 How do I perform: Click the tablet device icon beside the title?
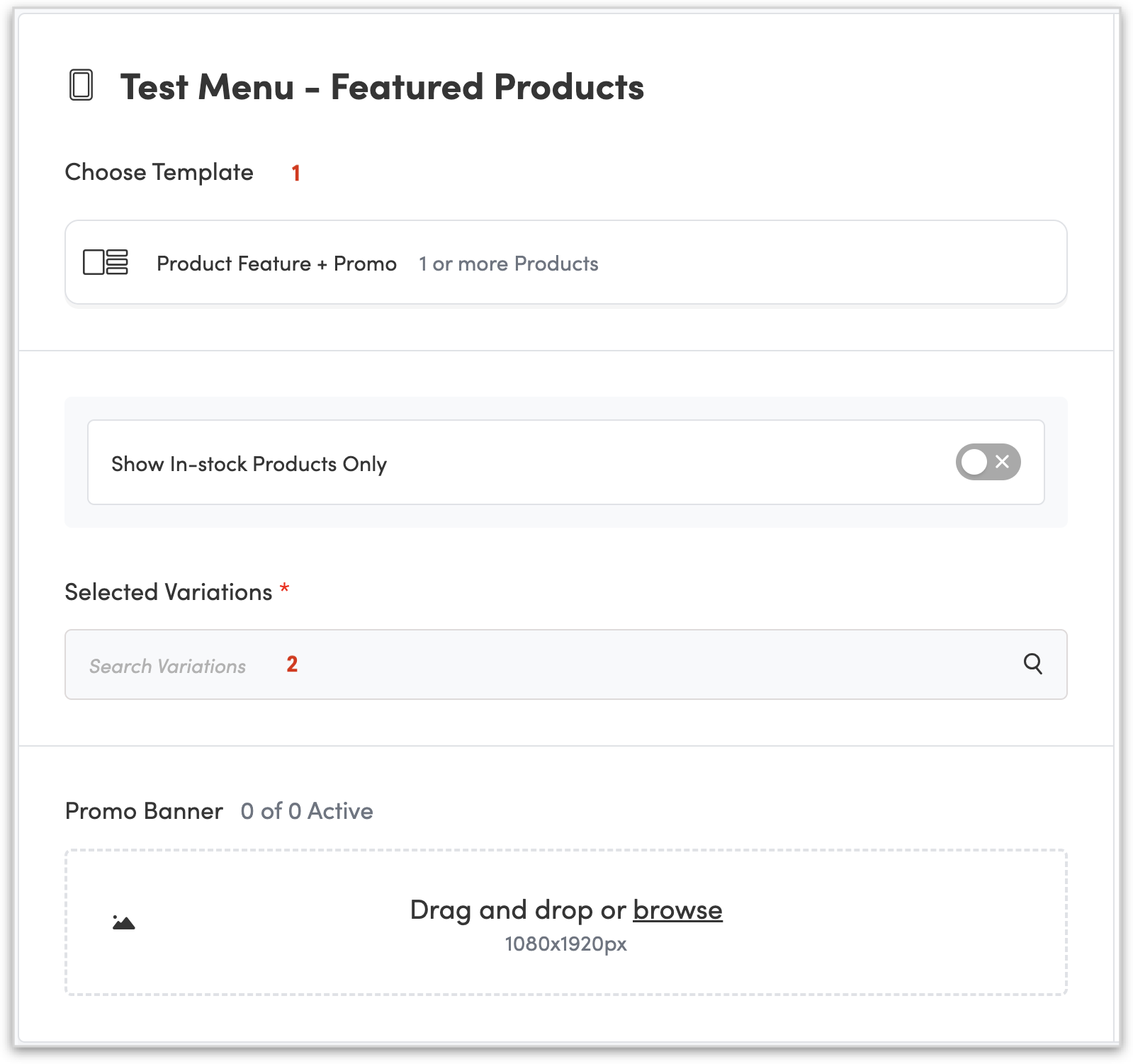pyautogui.click(x=81, y=86)
